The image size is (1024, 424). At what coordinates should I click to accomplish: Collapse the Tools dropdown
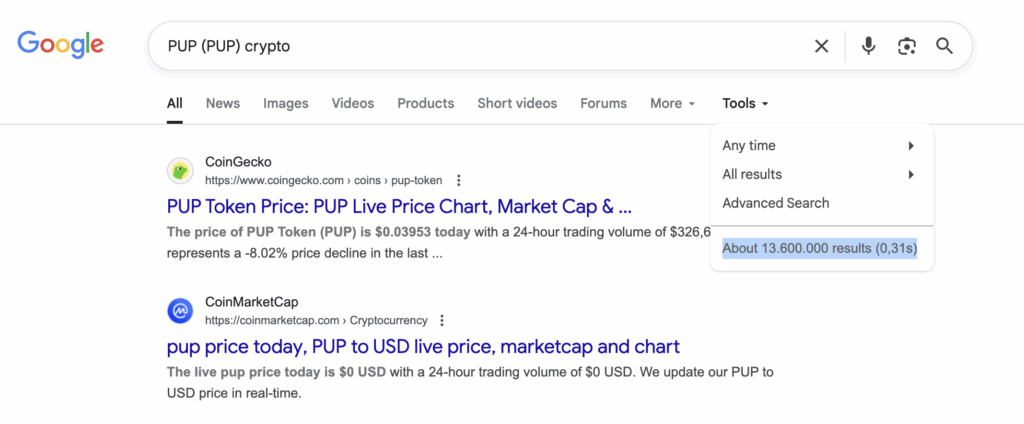[745, 103]
